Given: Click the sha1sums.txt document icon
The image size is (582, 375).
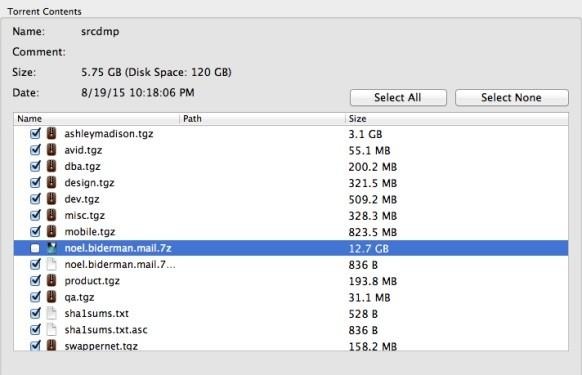Looking at the screenshot, I should [x=52, y=313].
